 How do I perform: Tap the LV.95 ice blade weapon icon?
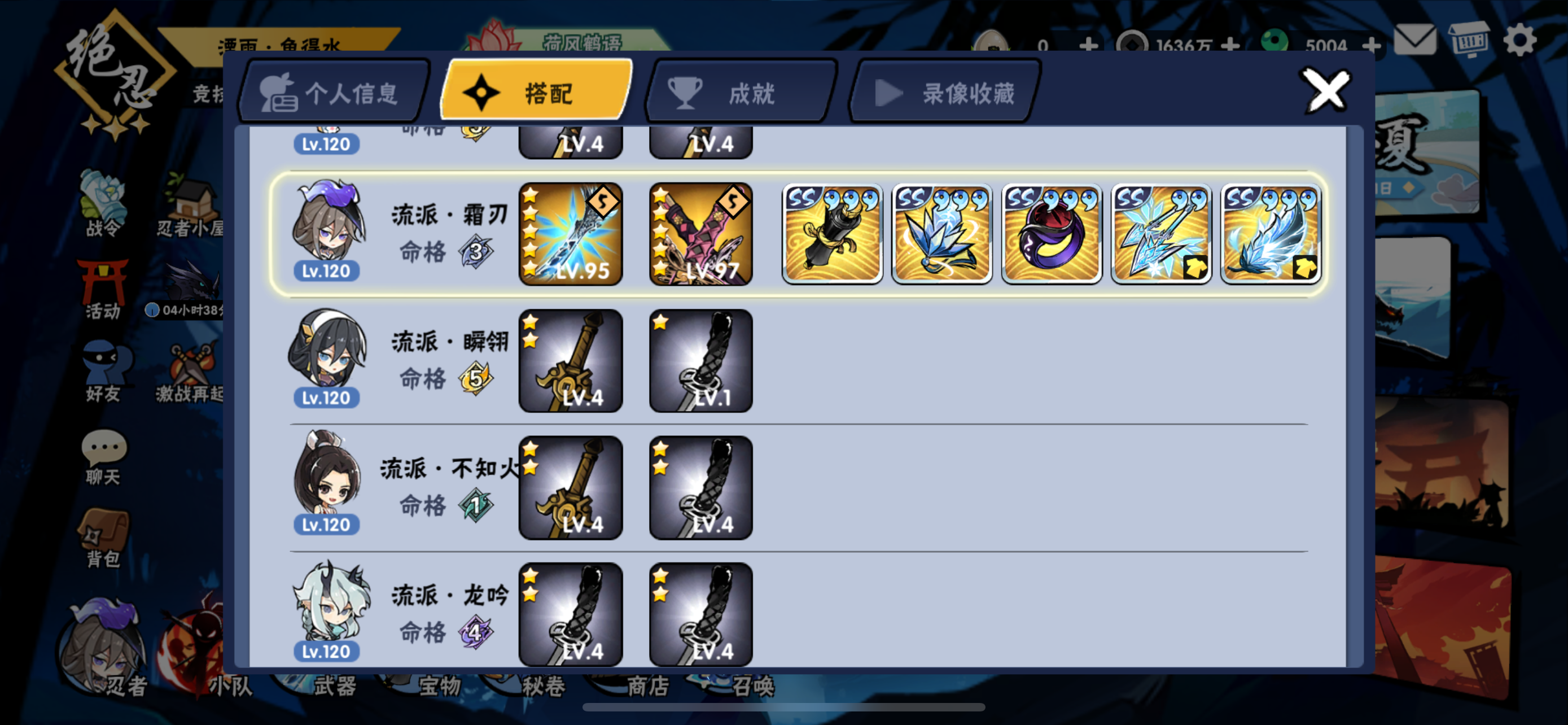click(x=570, y=234)
